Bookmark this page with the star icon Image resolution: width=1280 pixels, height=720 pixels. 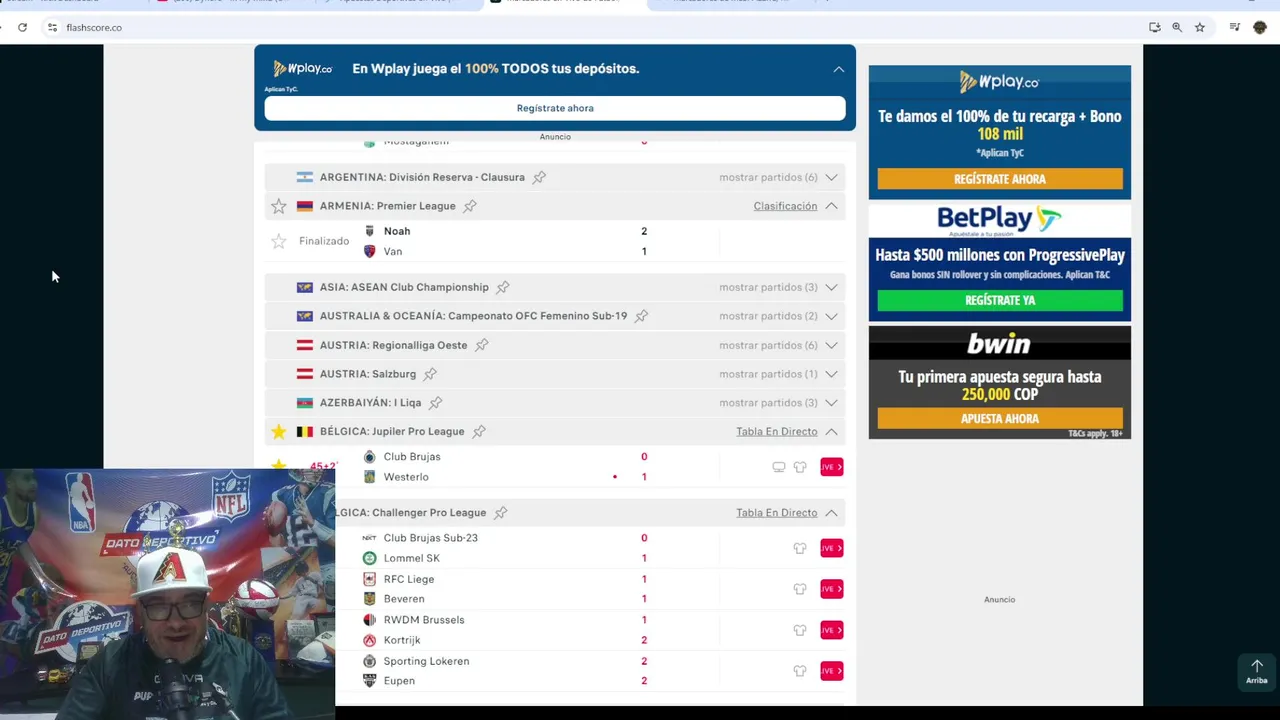click(x=1200, y=27)
